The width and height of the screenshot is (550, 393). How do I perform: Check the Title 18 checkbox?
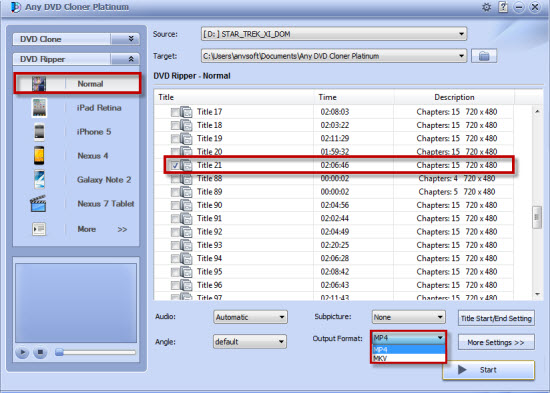(175, 126)
